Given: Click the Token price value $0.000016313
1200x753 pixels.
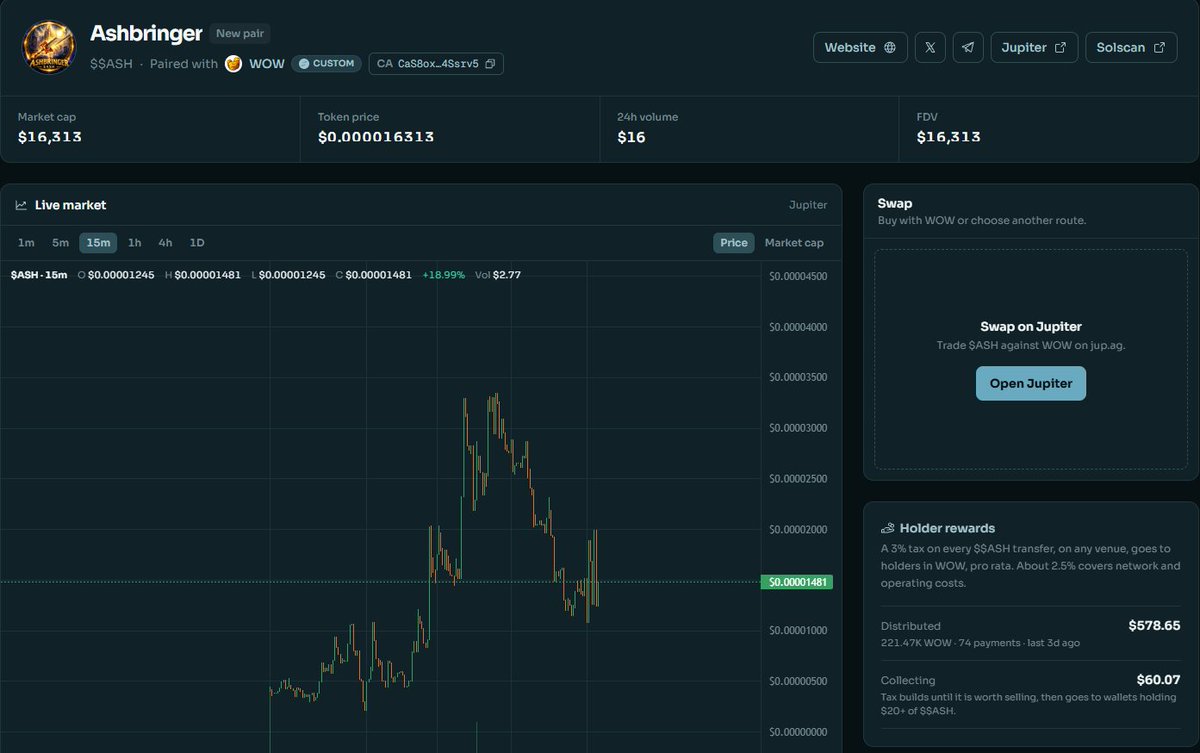Looking at the screenshot, I should pos(376,137).
